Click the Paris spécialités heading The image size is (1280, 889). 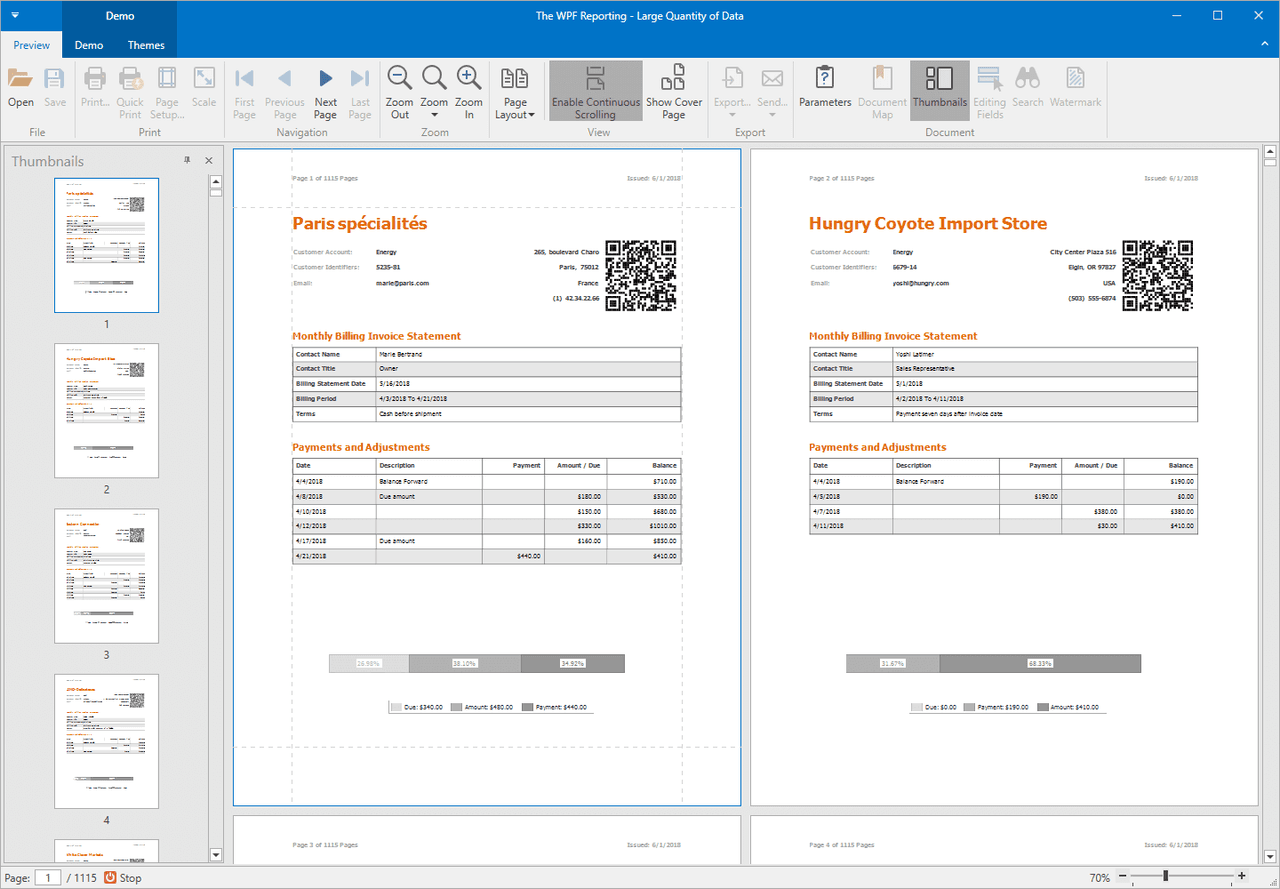click(x=359, y=224)
